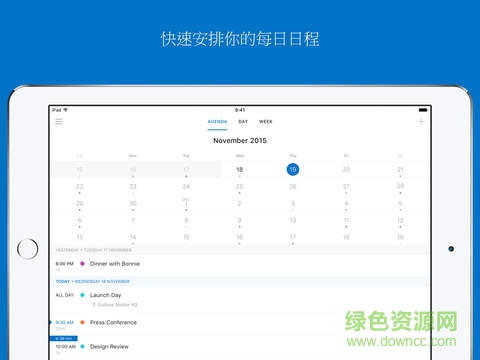480x360 pixels.
Task: Click cyan dot beside Design Review
Action: tap(82, 347)
